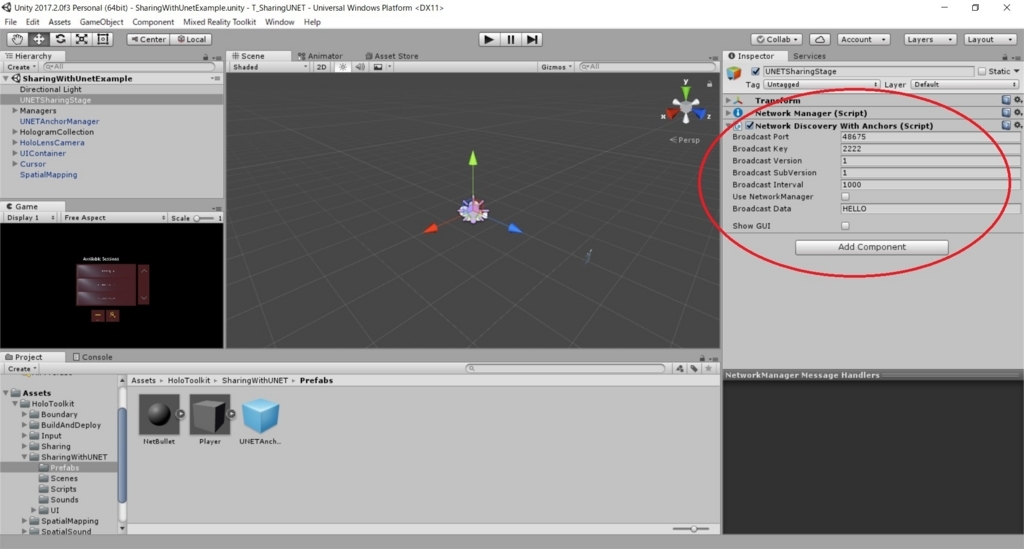The height and width of the screenshot is (549, 1024).
Task: Expand the Managers hierarchy item
Action: coord(15,110)
